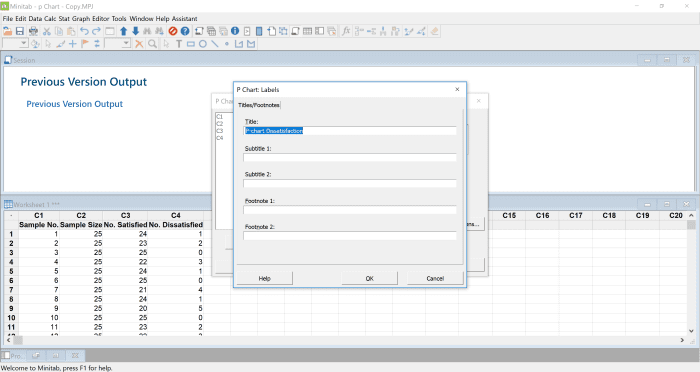Viewport: 700px width, 372px height.
Task: Click OK in P Chart Labels dialog
Action: [x=370, y=278]
